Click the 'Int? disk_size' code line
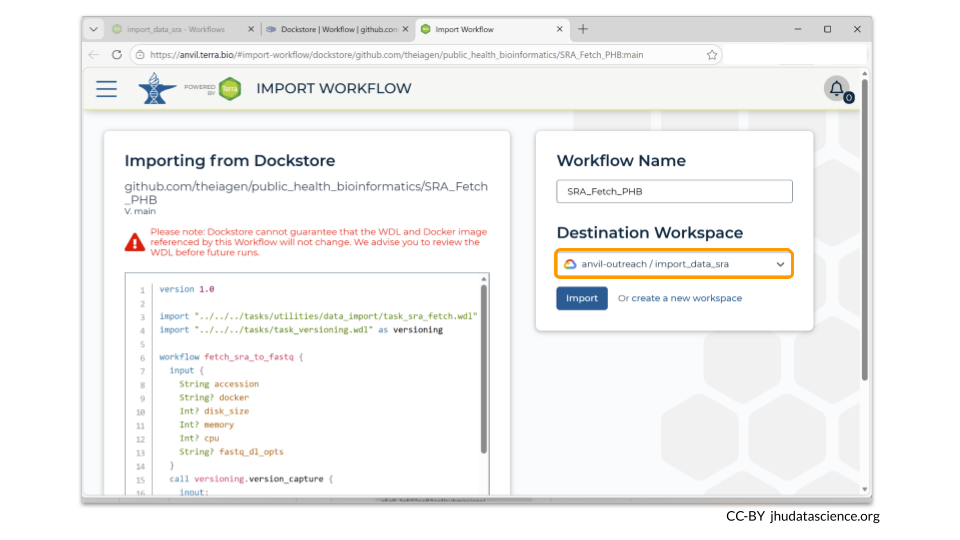960x540 pixels. pos(214,411)
